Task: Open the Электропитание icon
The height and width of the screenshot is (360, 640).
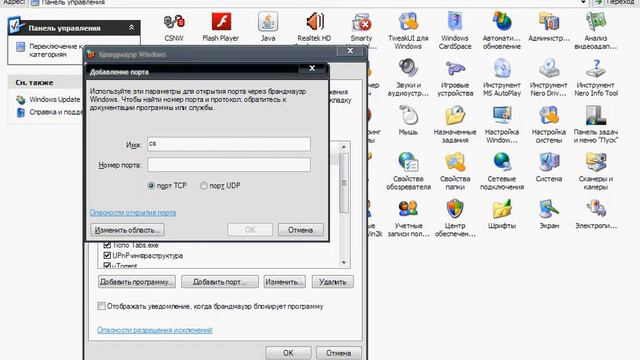Action: tap(596, 209)
